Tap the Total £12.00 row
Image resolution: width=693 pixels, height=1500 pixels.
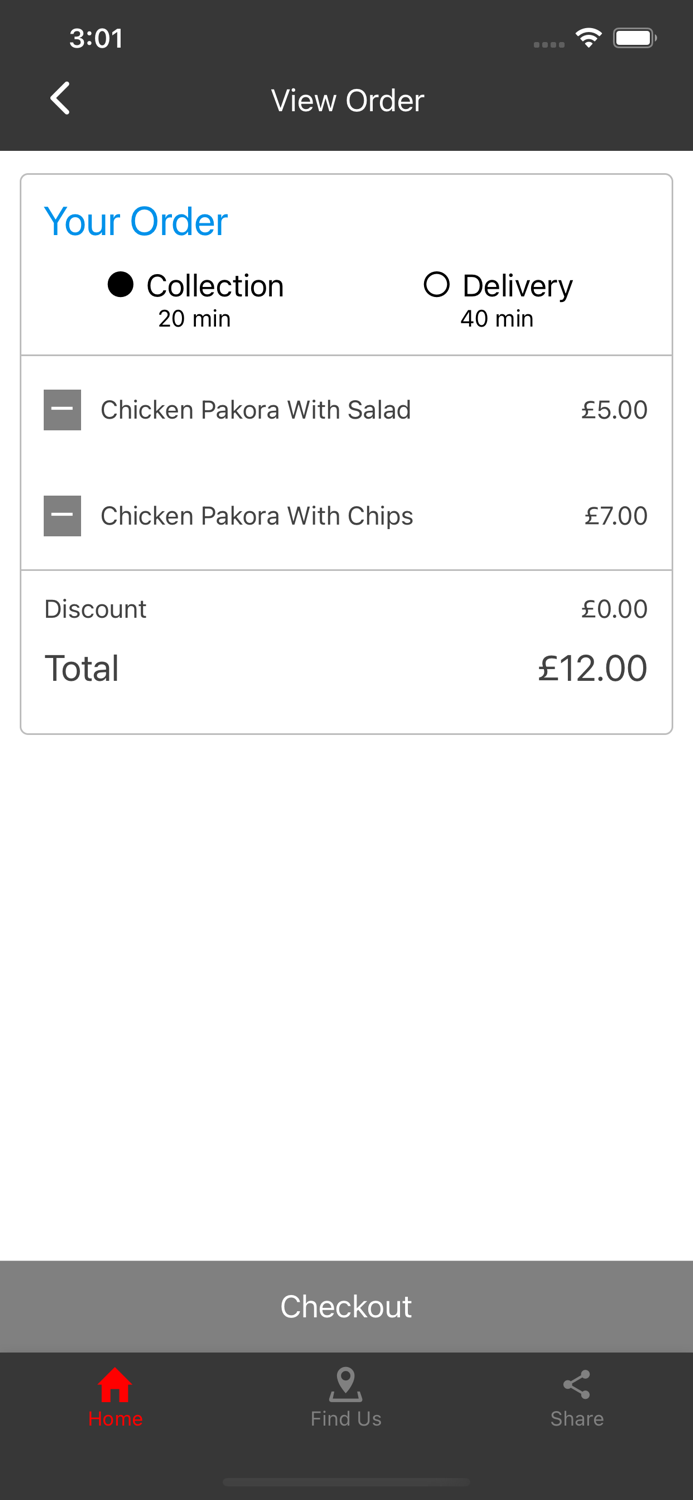346,668
